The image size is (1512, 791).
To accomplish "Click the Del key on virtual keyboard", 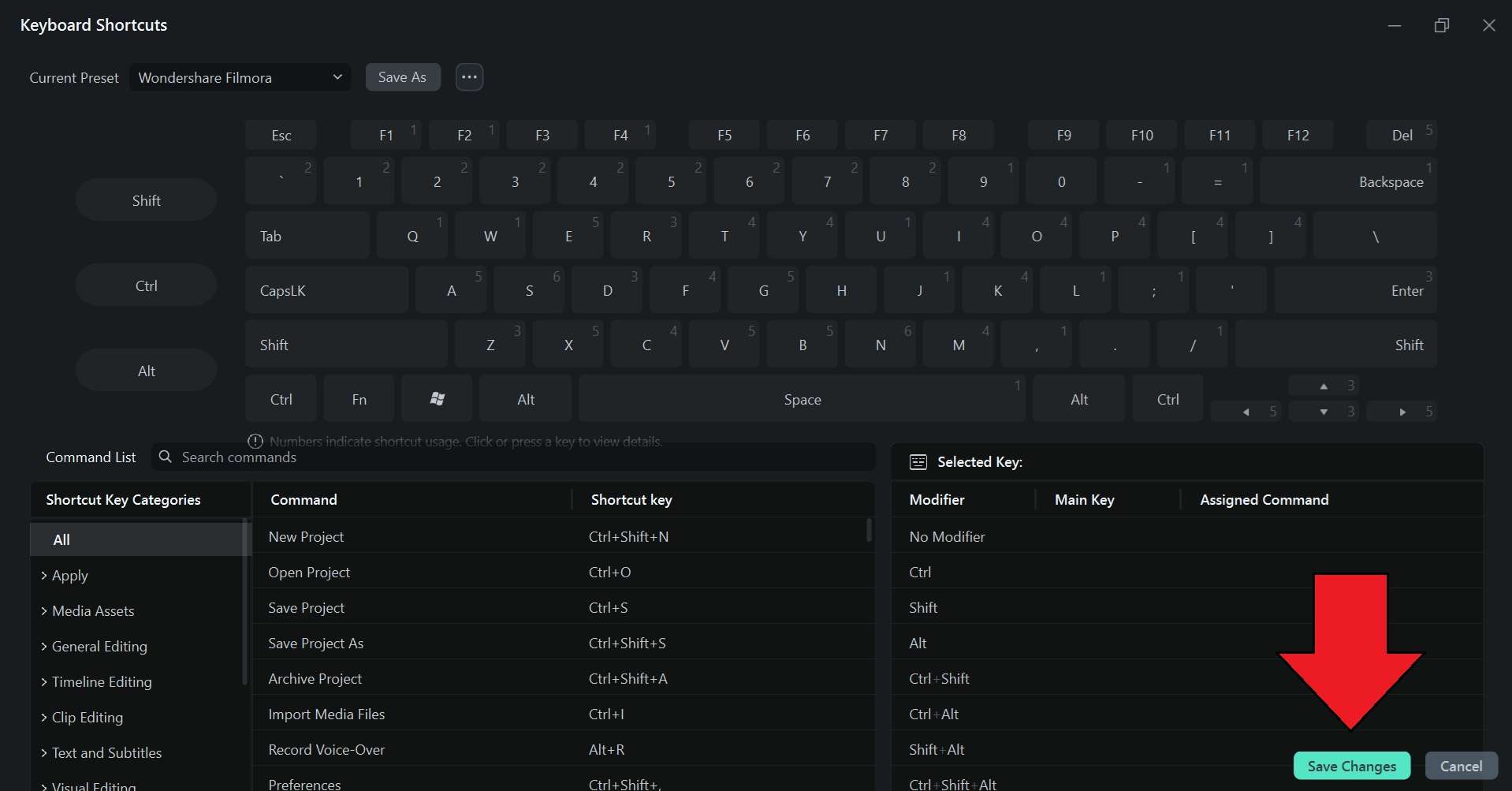I will pos(1402,135).
